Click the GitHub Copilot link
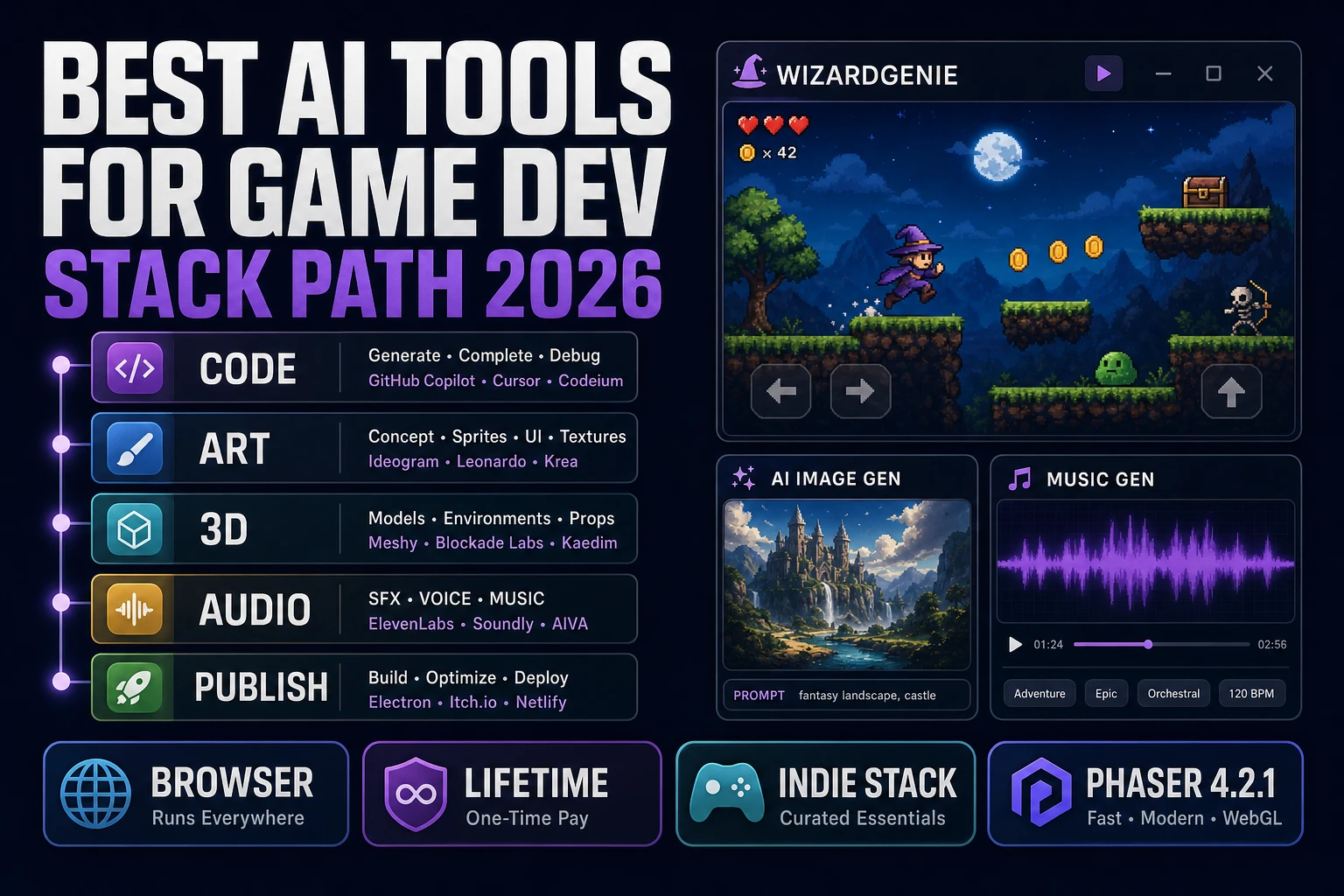The height and width of the screenshot is (896, 1344). click(422, 381)
